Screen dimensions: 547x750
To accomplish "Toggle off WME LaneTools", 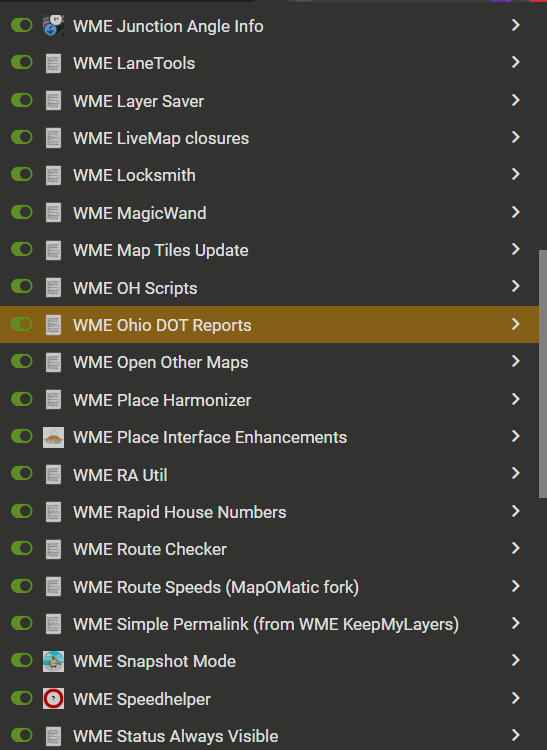I will click(x=22, y=62).
